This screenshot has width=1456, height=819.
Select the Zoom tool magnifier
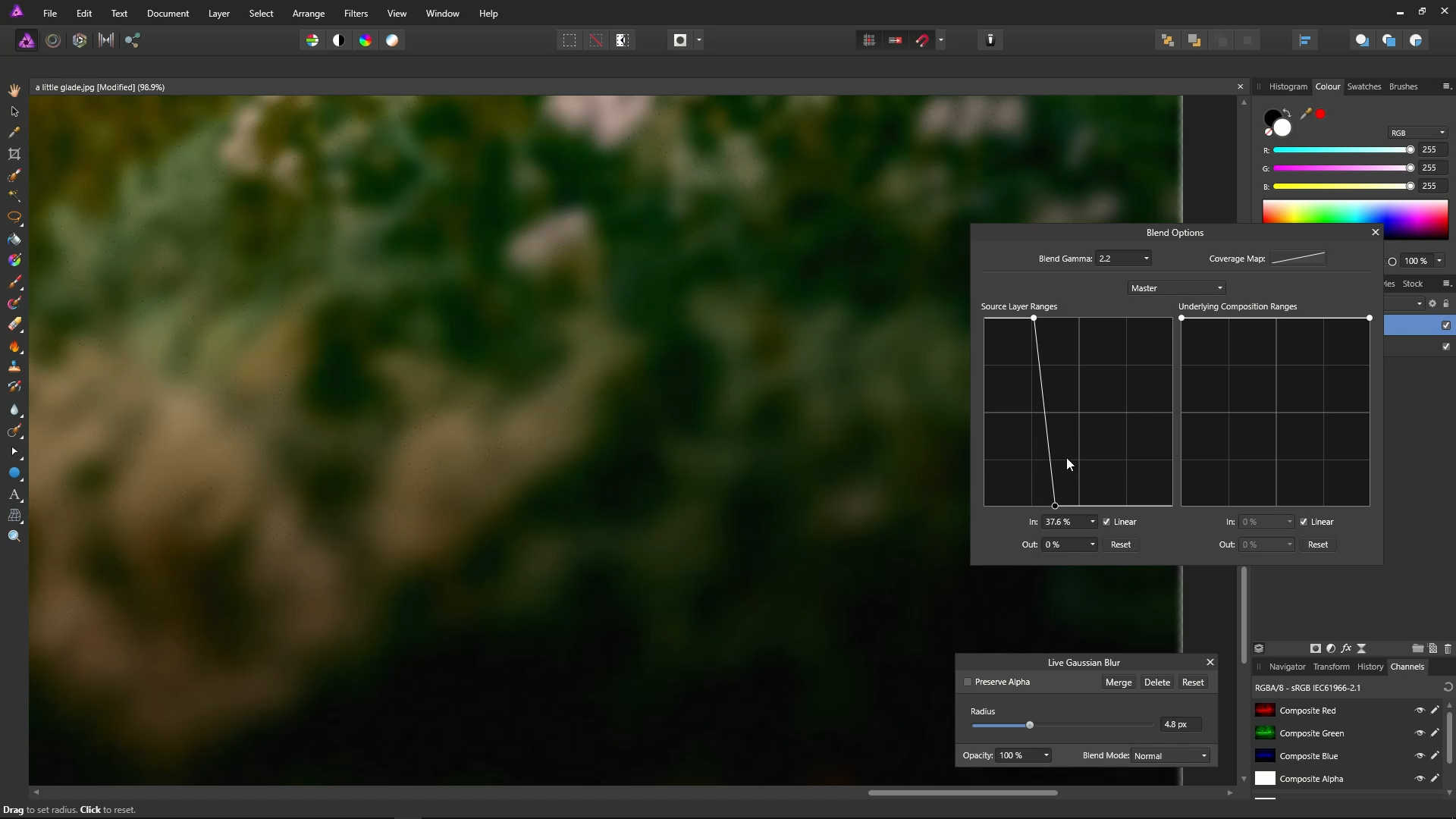tap(14, 536)
